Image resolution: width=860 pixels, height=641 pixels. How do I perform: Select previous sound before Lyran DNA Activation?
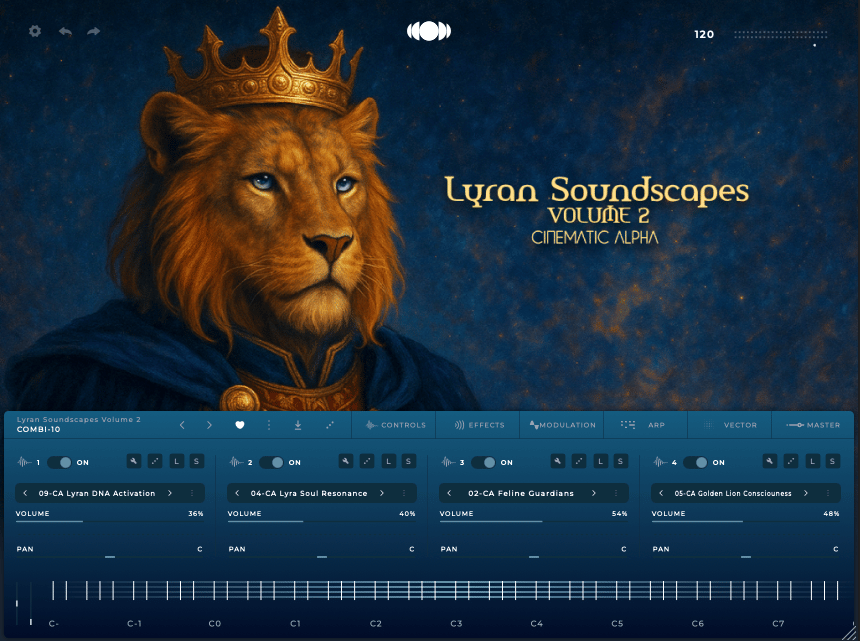[x=25, y=493]
